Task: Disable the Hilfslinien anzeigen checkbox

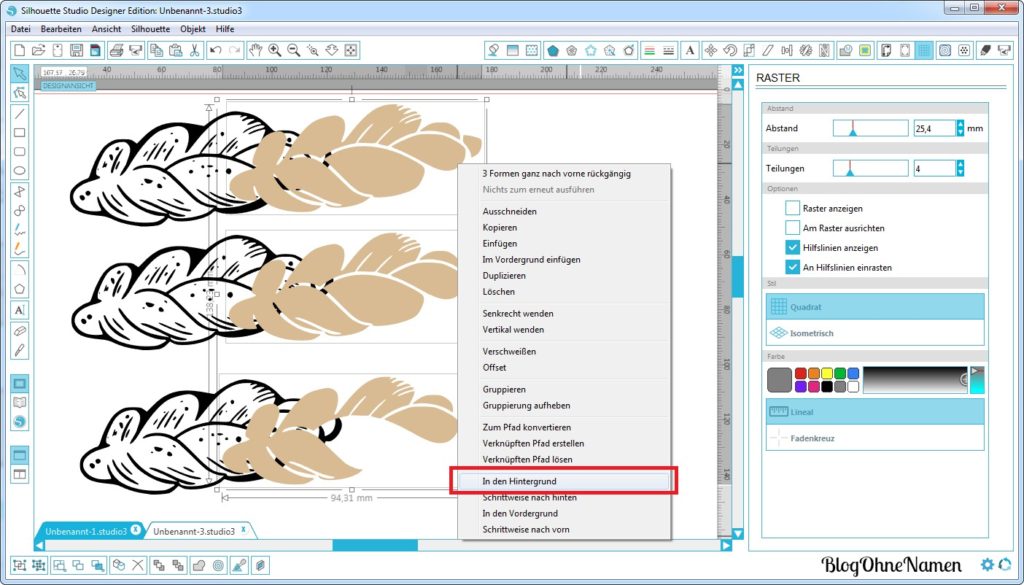Action: 793,247
